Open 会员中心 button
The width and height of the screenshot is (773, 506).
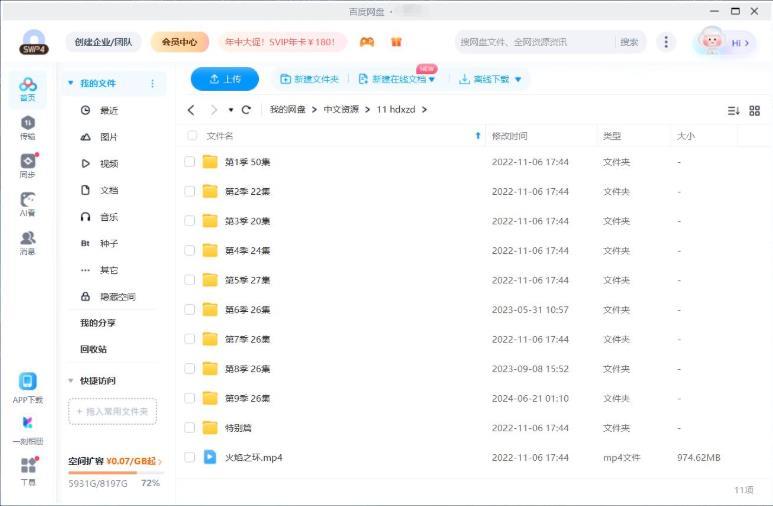point(179,42)
